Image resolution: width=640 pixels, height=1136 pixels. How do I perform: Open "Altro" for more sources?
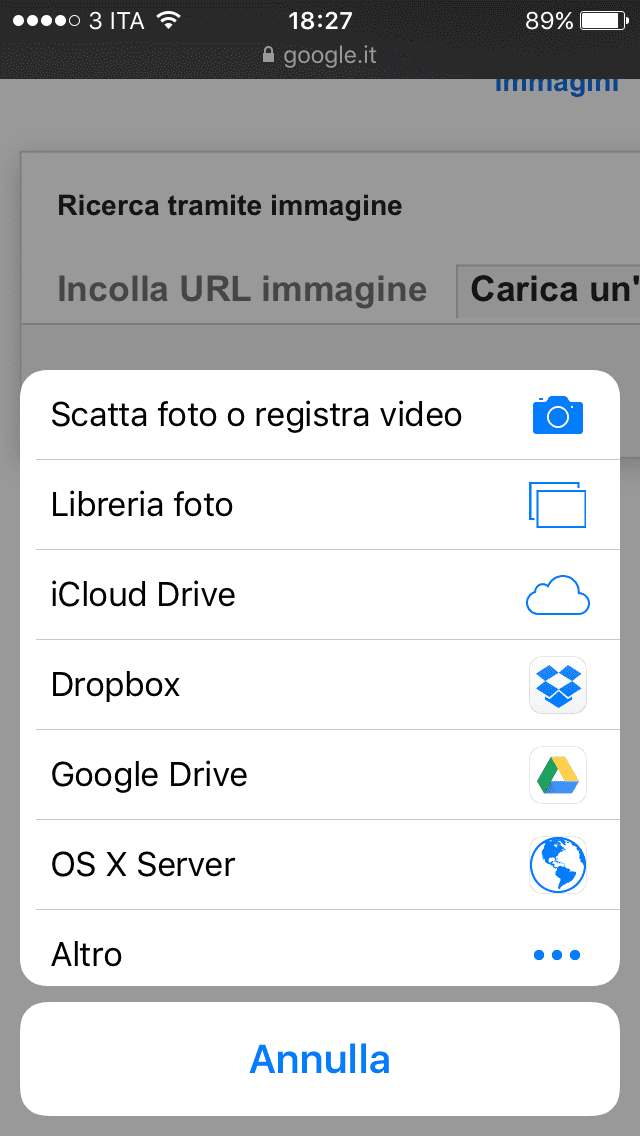click(87, 955)
